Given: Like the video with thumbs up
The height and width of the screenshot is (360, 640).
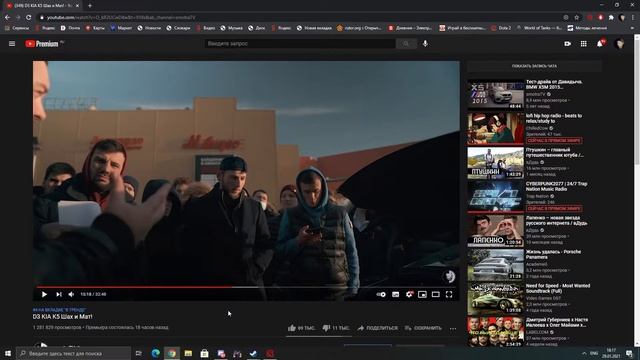Looking at the screenshot, I should coord(301,328).
